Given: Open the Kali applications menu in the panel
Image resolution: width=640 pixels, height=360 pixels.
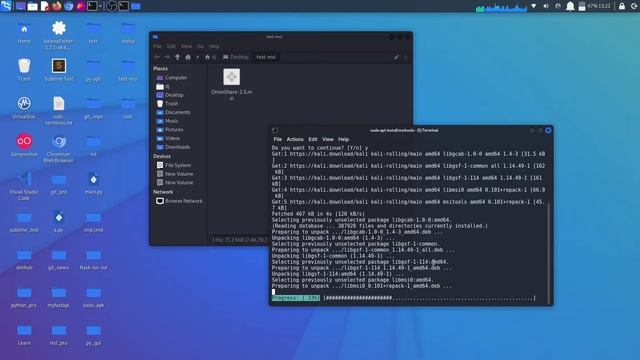Looking at the screenshot, I should [x=6, y=6].
